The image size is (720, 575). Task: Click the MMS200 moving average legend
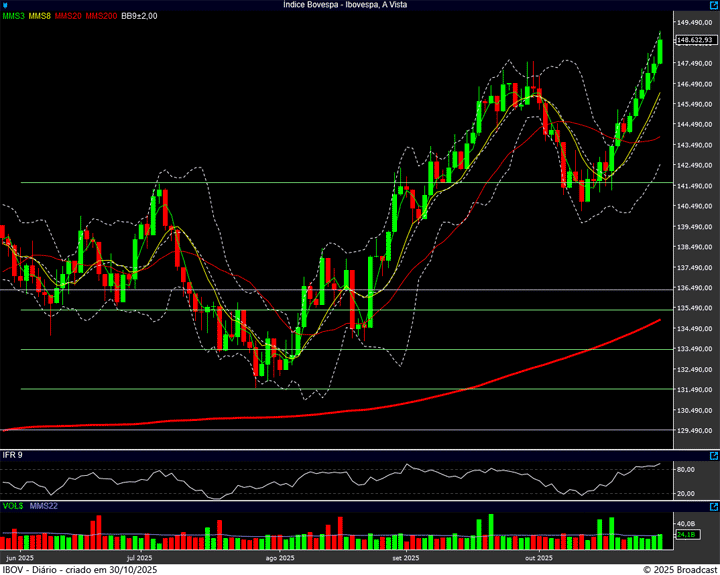point(101,17)
